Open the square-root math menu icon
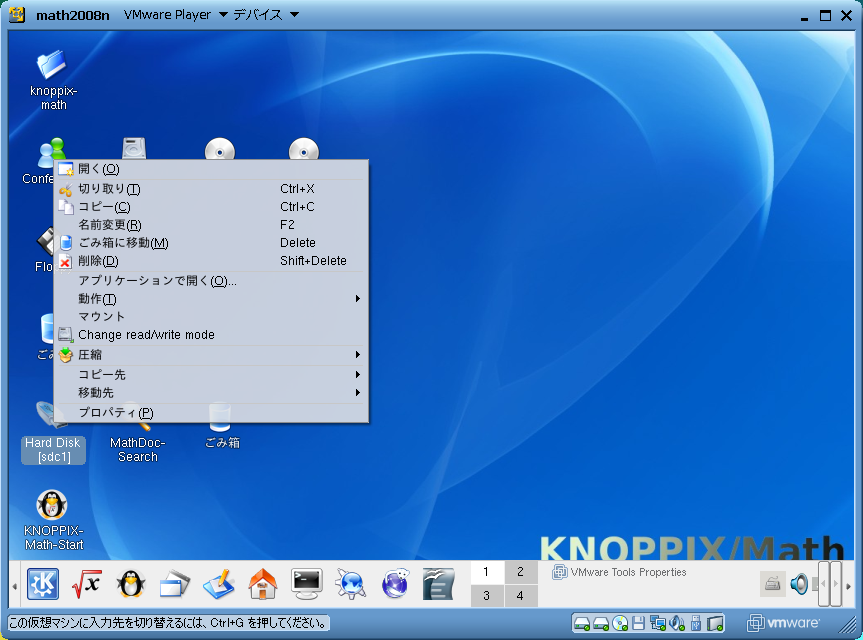This screenshot has height=640, width=863. click(x=86, y=584)
